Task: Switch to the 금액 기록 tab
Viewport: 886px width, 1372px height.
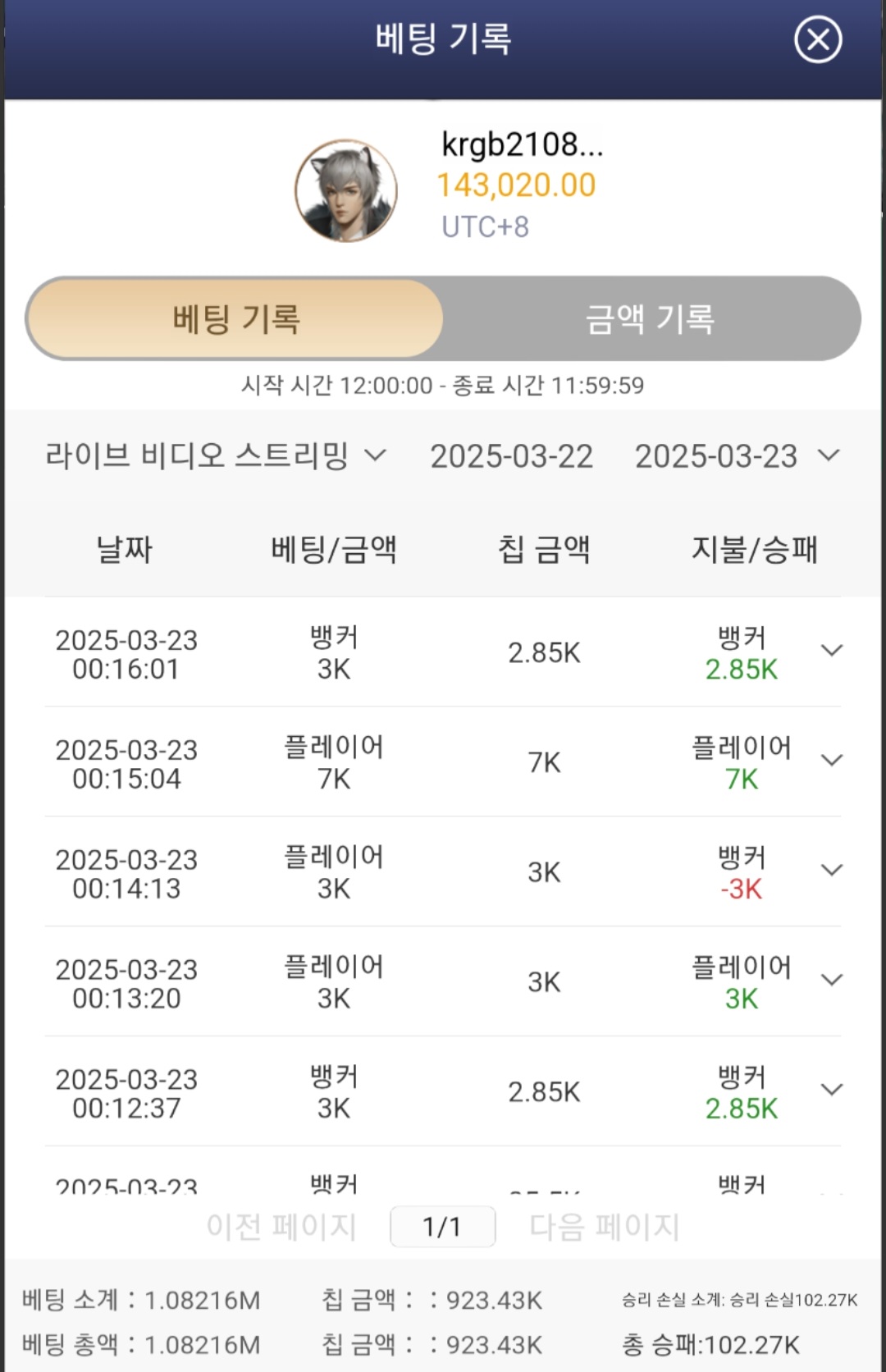Action: tap(650, 319)
